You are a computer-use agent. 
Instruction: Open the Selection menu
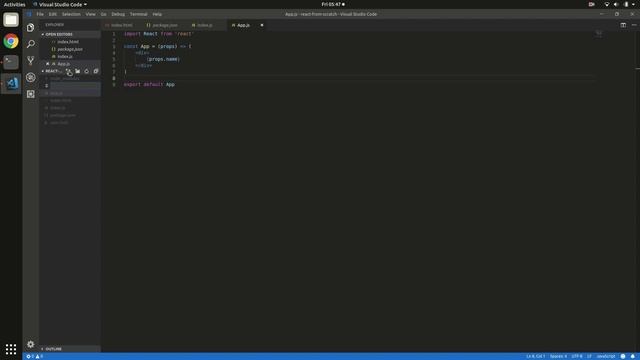[71, 14]
